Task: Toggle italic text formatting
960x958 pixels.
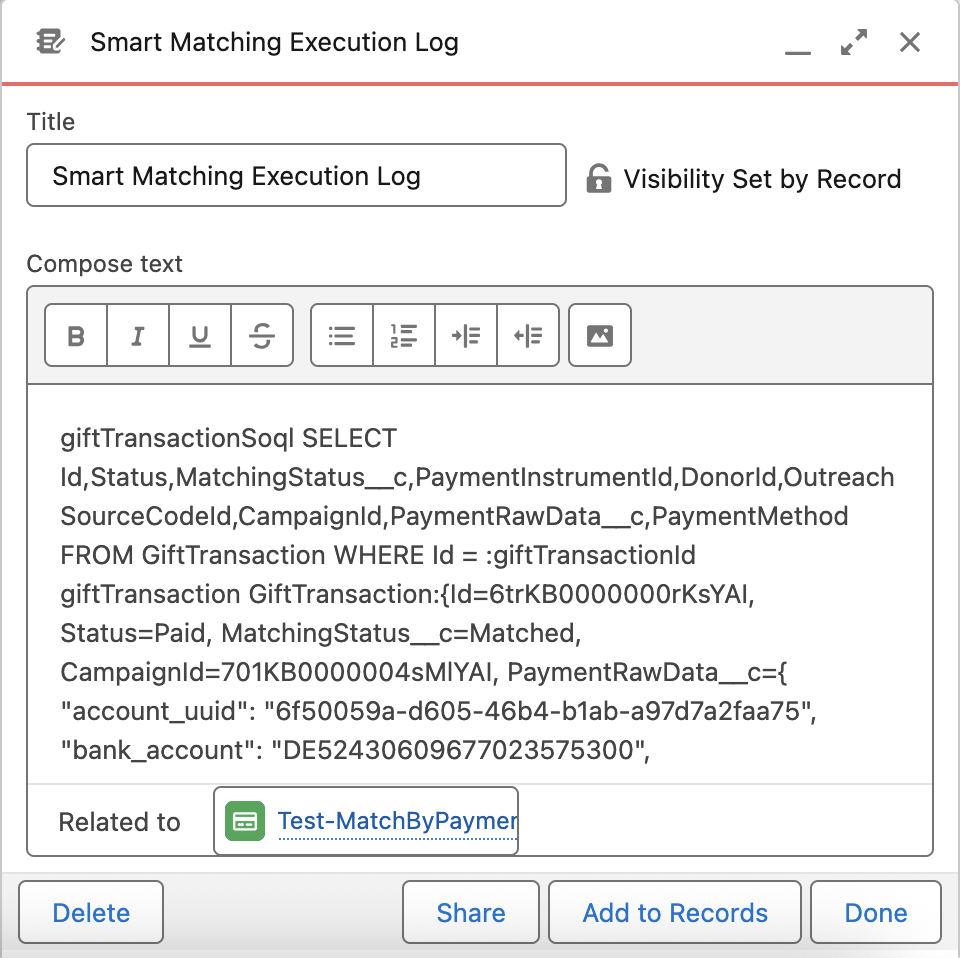Action: (x=138, y=336)
